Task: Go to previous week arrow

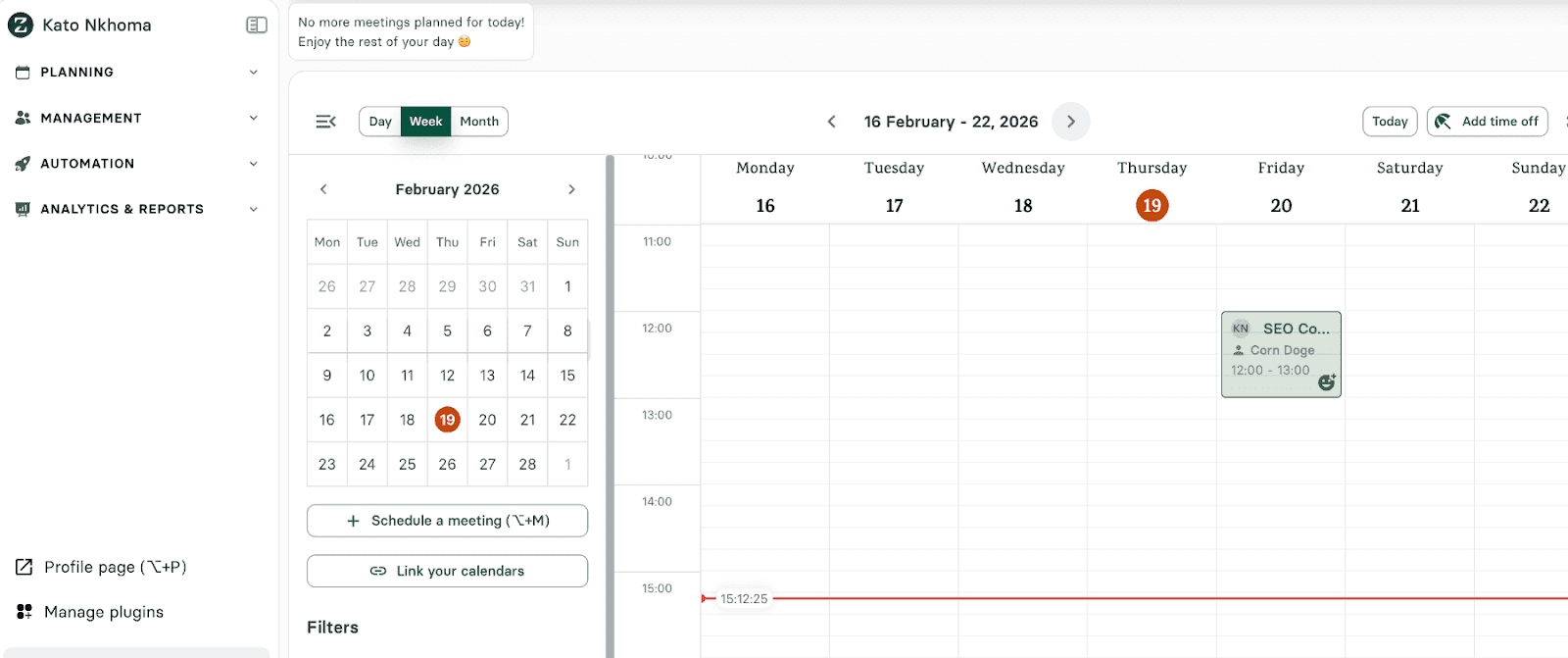Action: tap(831, 122)
